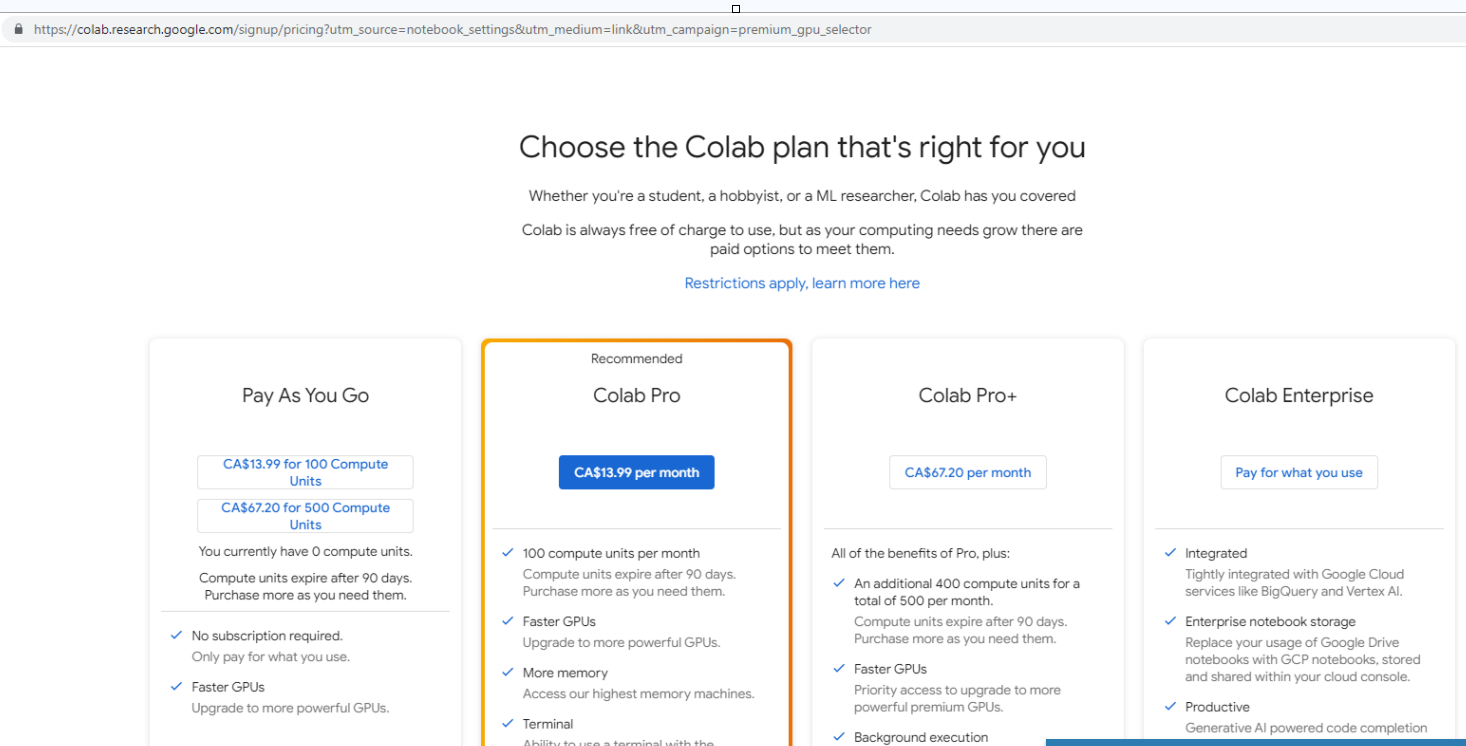Image resolution: width=1466 pixels, height=746 pixels.
Task: Click the checkmark next to "Terminal"
Action: click(x=508, y=723)
